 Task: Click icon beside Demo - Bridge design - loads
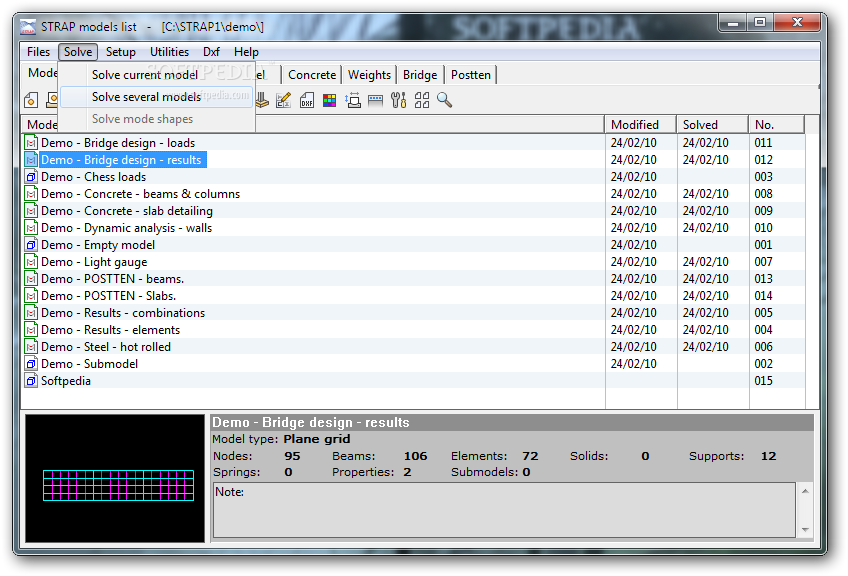pos(31,143)
